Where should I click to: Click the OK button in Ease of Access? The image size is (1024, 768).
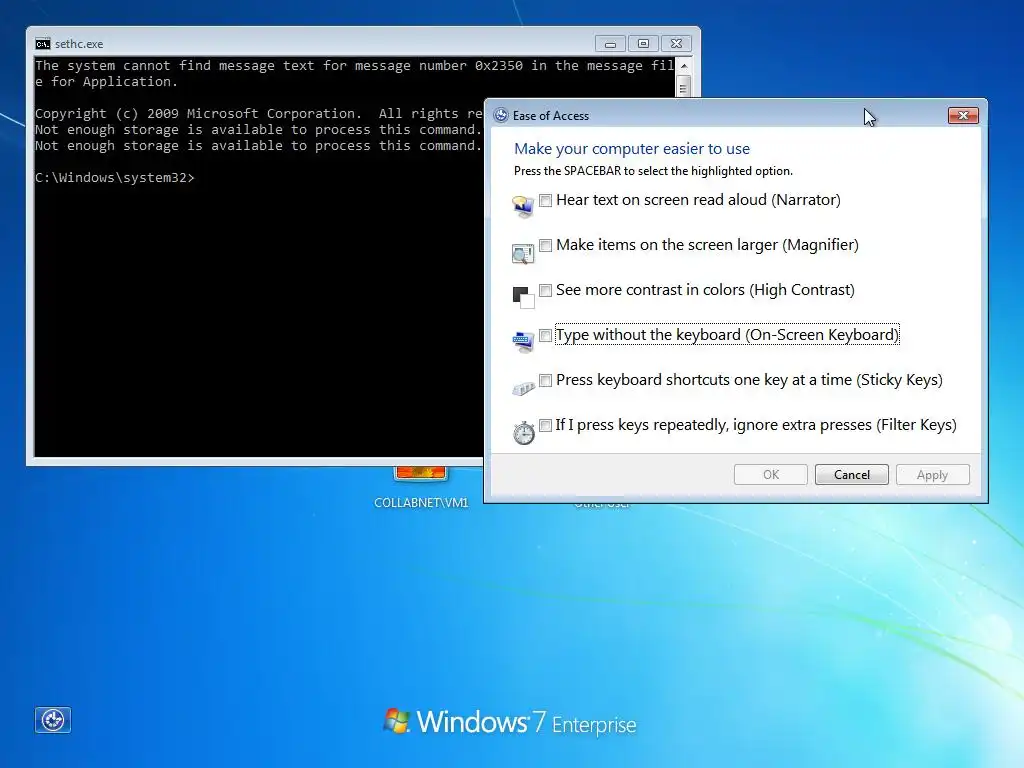point(771,475)
